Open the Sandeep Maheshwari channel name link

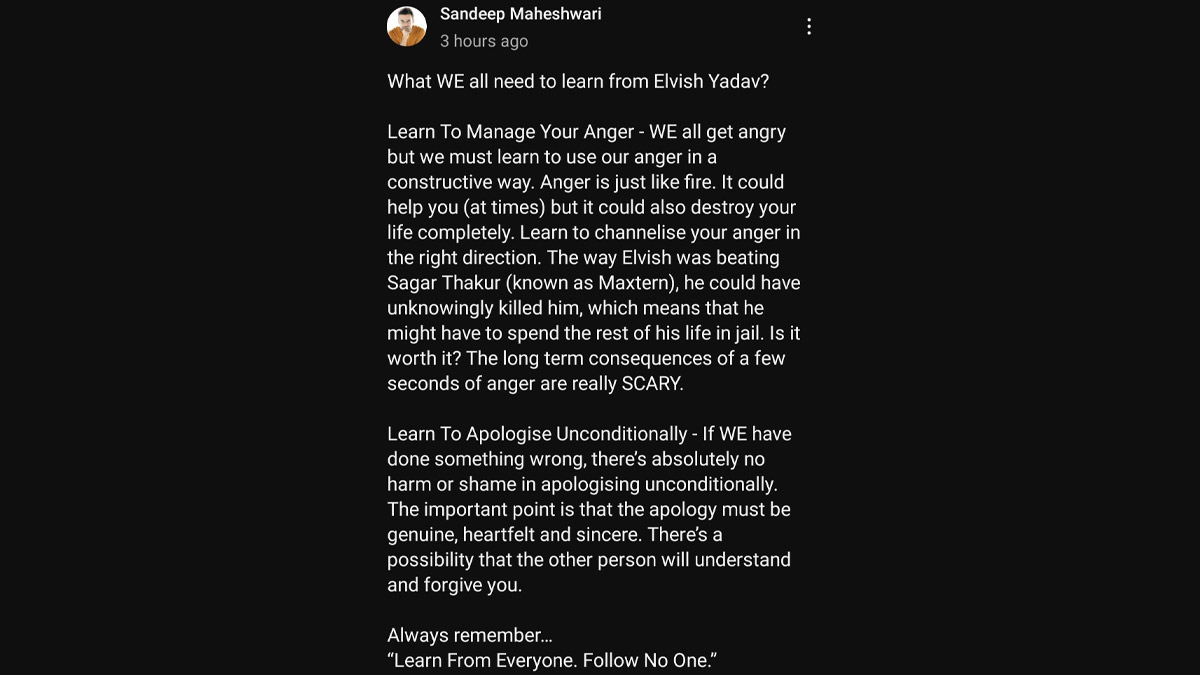click(x=521, y=14)
